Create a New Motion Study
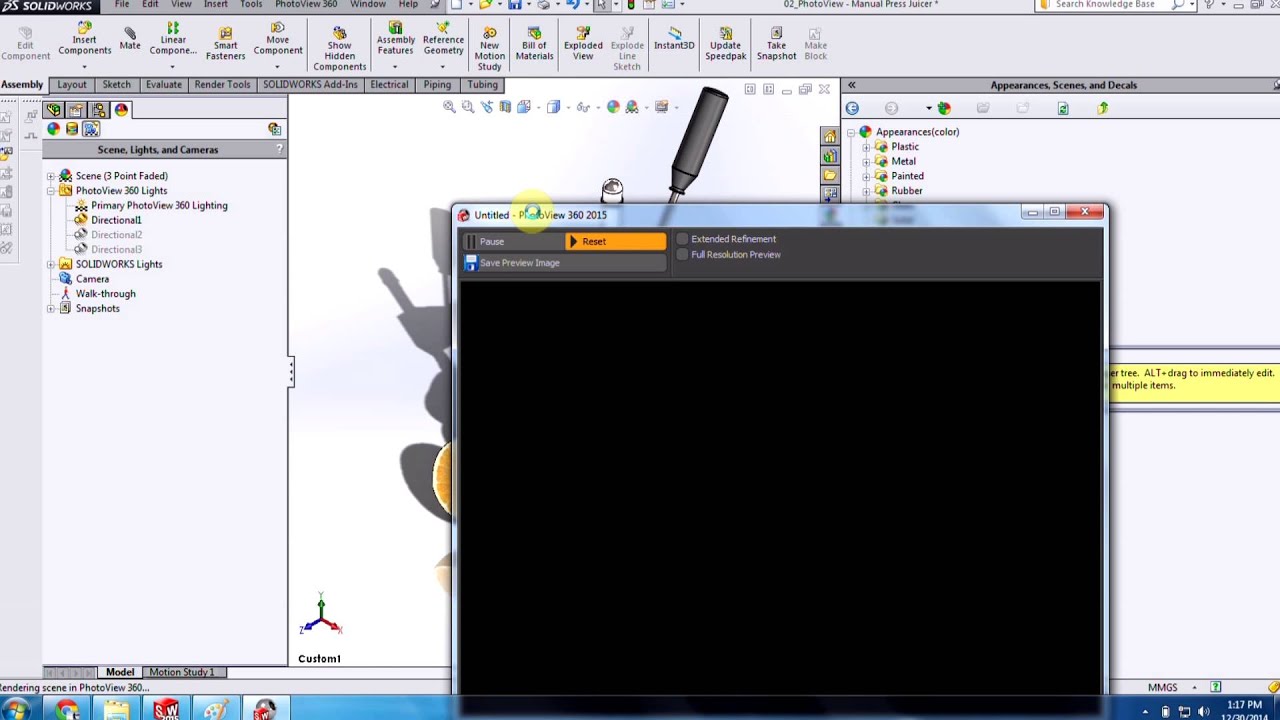1280x720 pixels. [x=490, y=49]
